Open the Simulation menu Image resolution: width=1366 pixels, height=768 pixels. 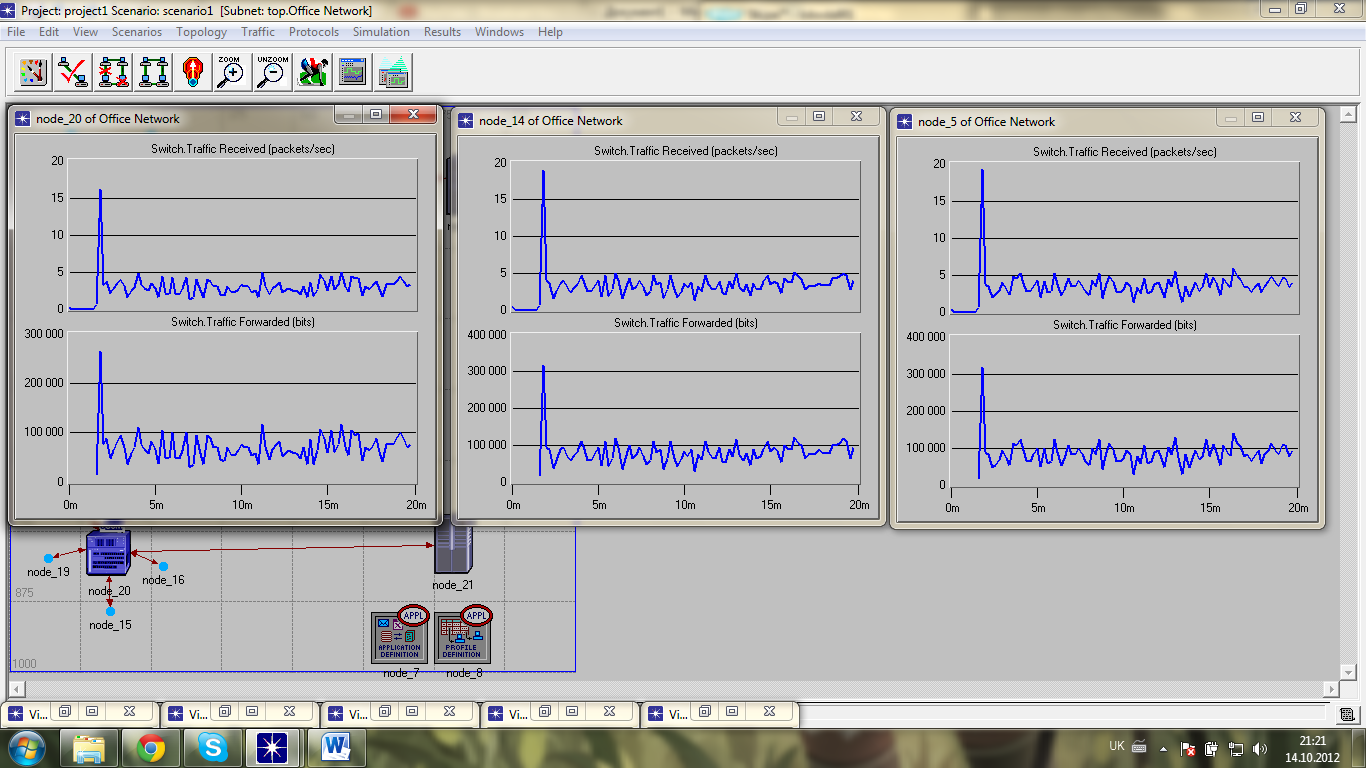(381, 32)
